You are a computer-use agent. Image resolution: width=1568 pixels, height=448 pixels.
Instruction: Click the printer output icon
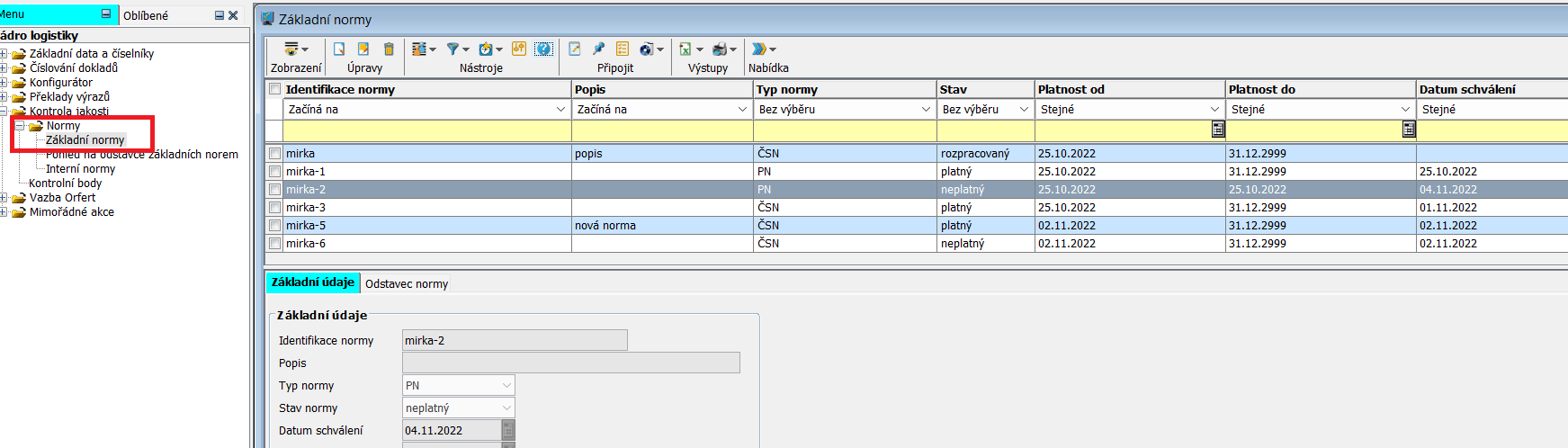pos(720,49)
